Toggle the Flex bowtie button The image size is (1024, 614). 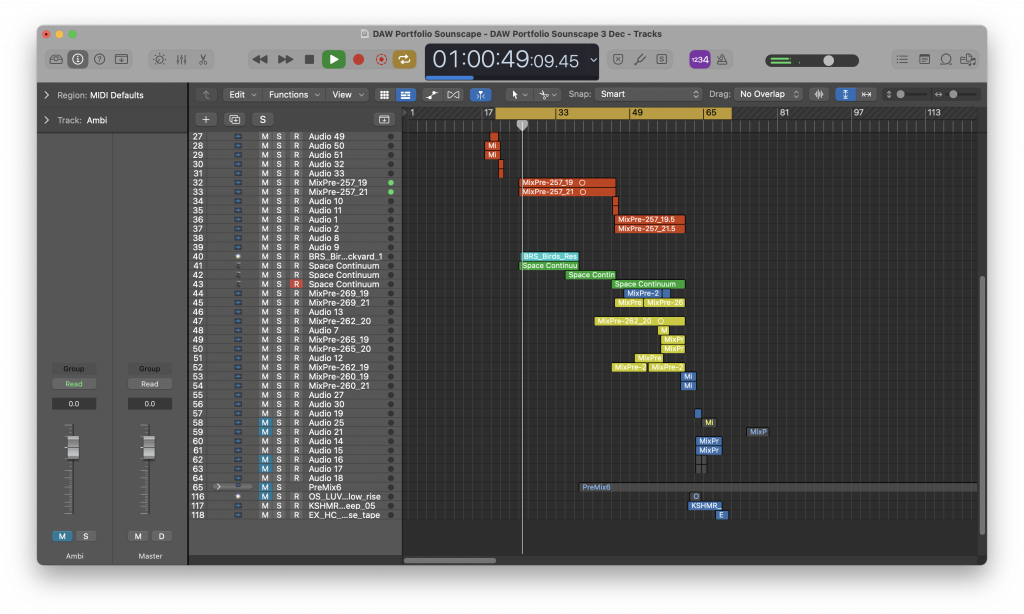tap(453, 95)
